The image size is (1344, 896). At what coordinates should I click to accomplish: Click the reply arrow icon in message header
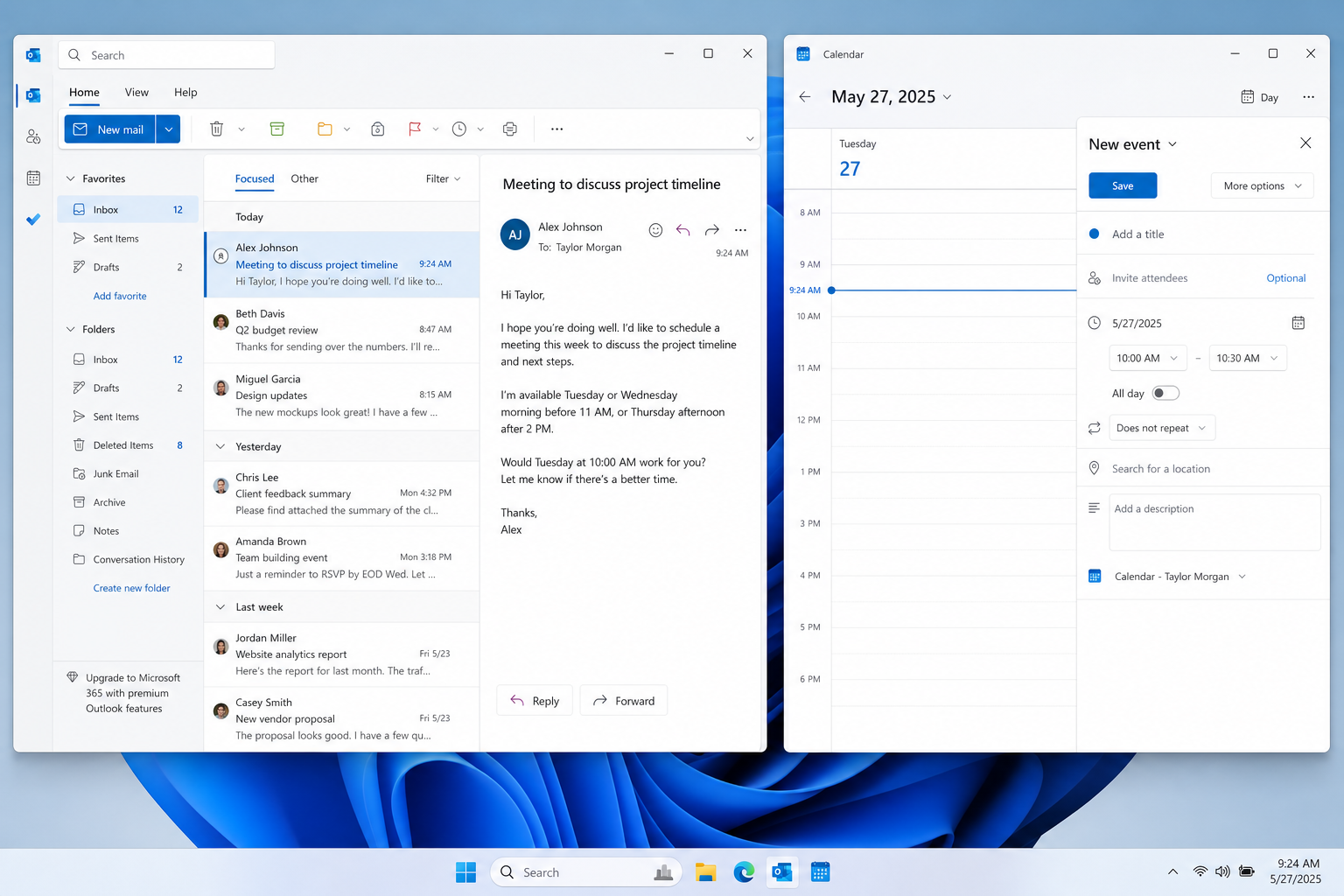click(x=683, y=230)
